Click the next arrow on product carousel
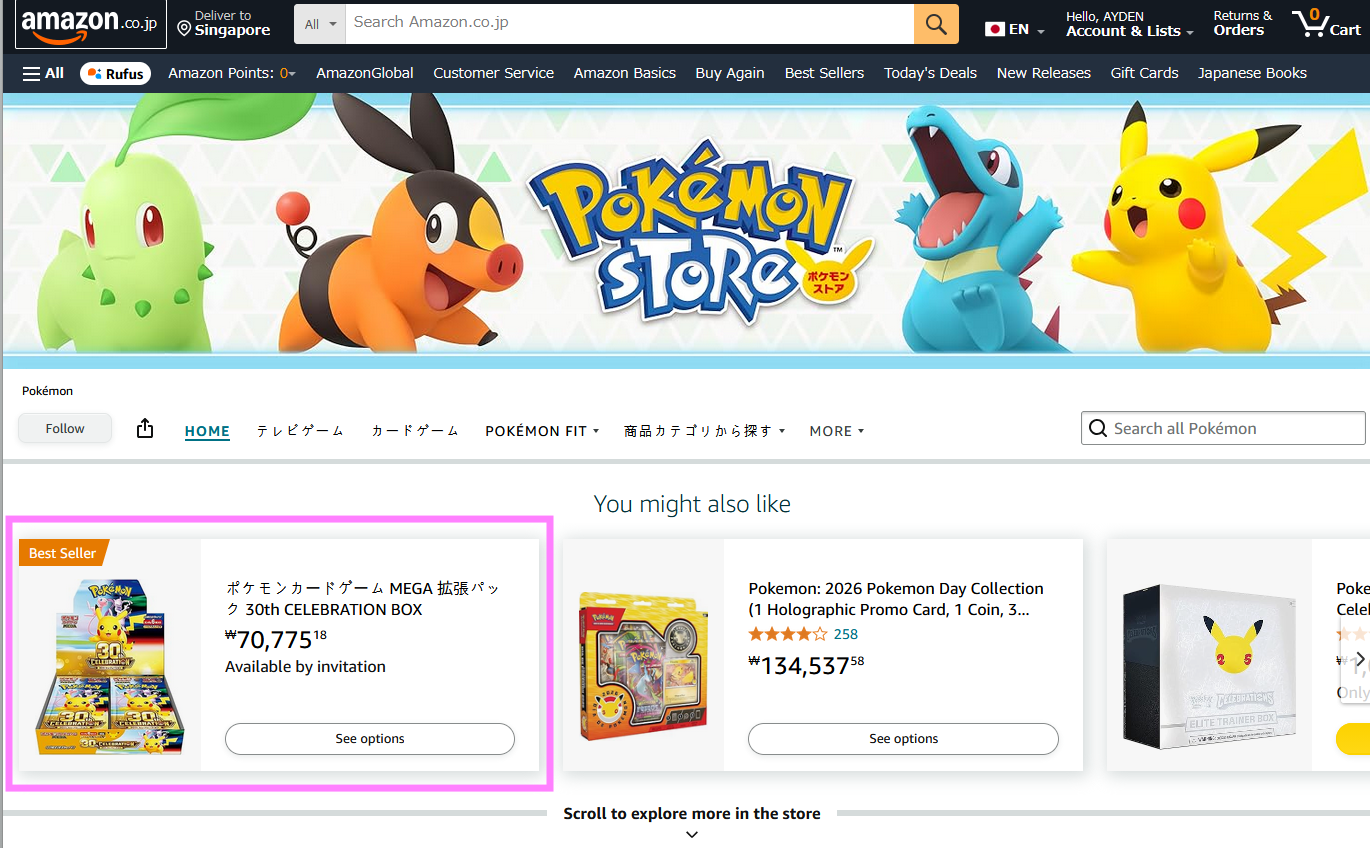The width and height of the screenshot is (1370, 848). pyautogui.click(x=1359, y=658)
